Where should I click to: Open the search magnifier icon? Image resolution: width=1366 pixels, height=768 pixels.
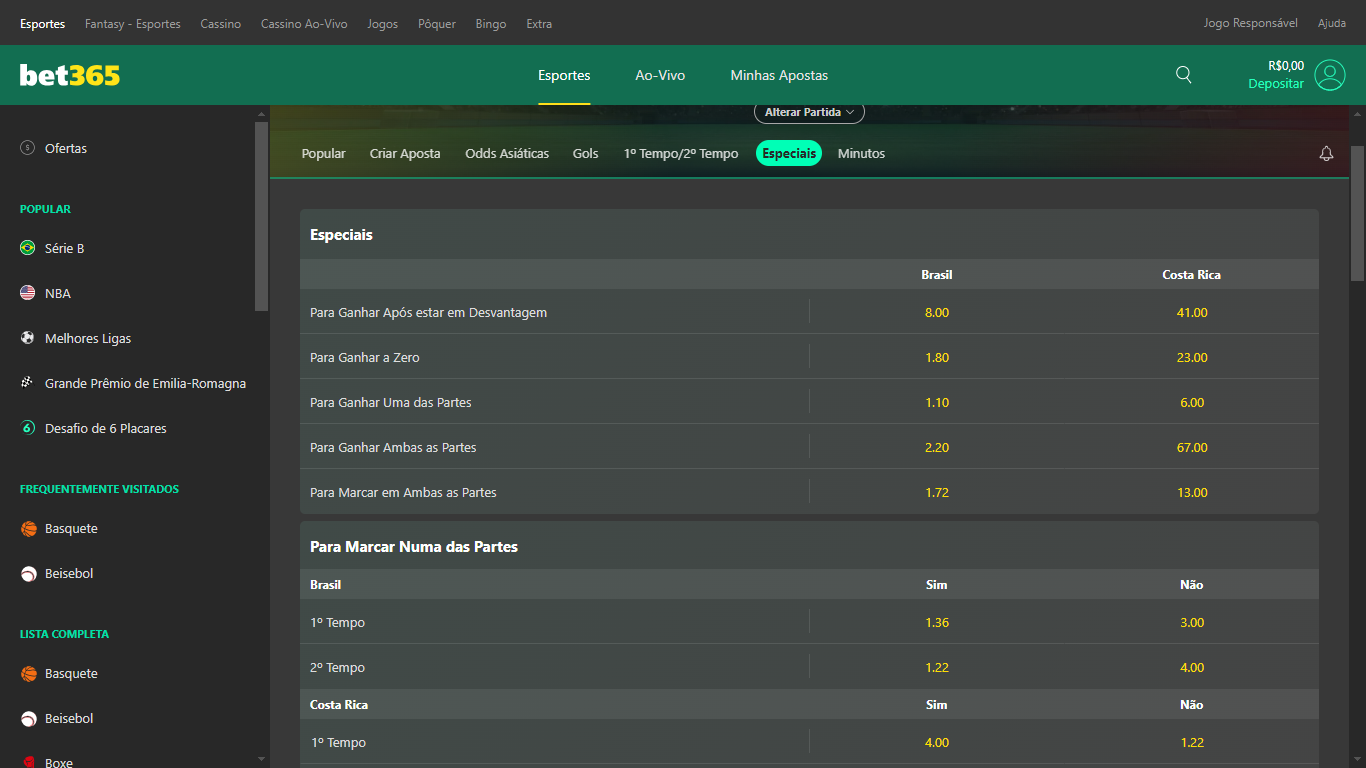(x=1183, y=74)
